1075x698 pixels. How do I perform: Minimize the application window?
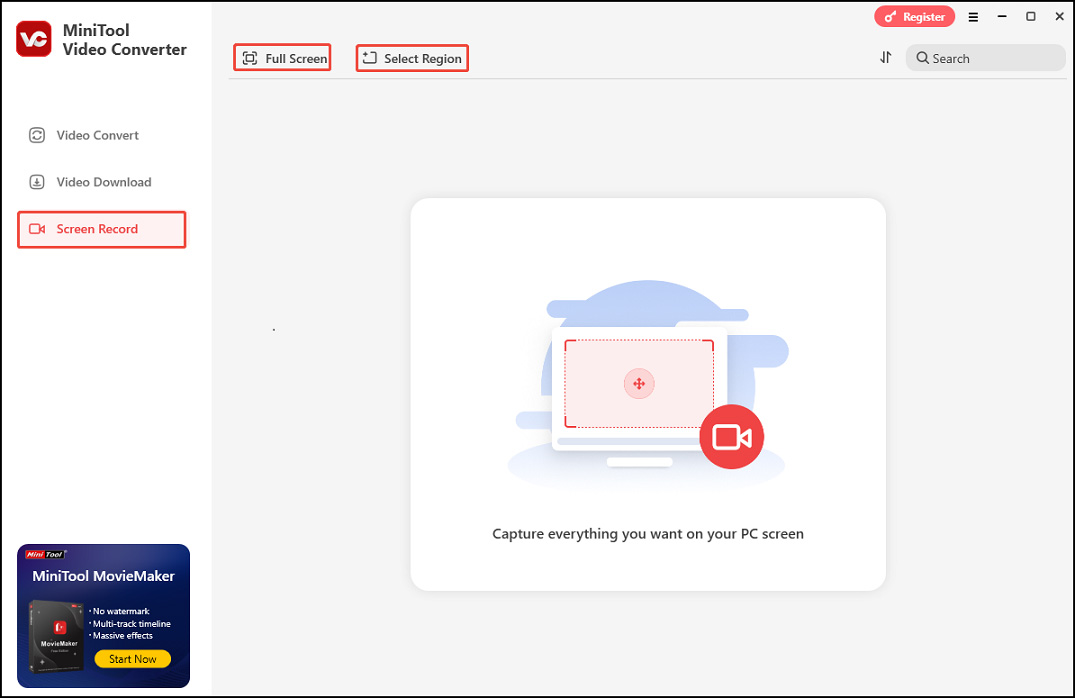tap(1002, 16)
